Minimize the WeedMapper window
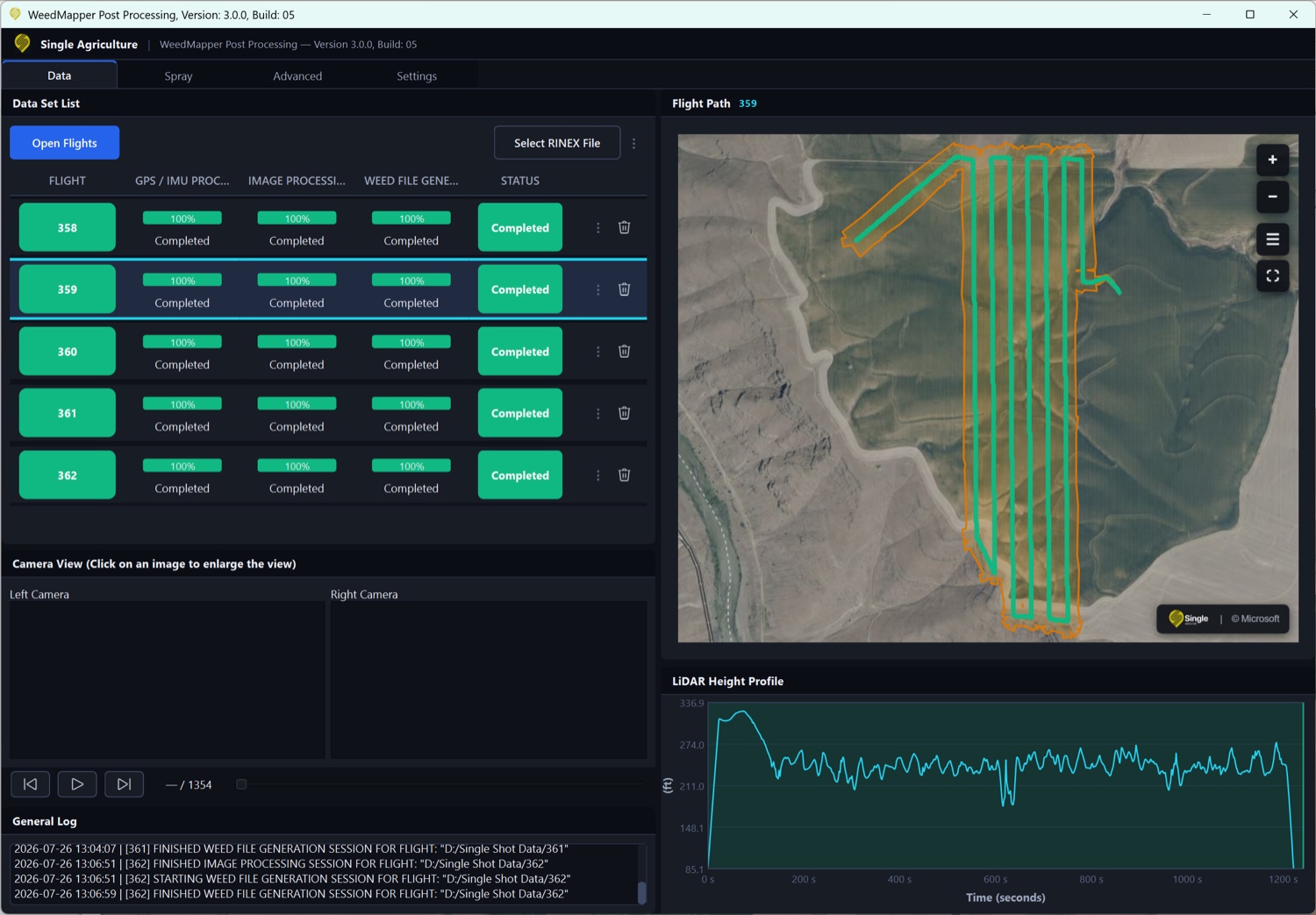 coord(1207,14)
